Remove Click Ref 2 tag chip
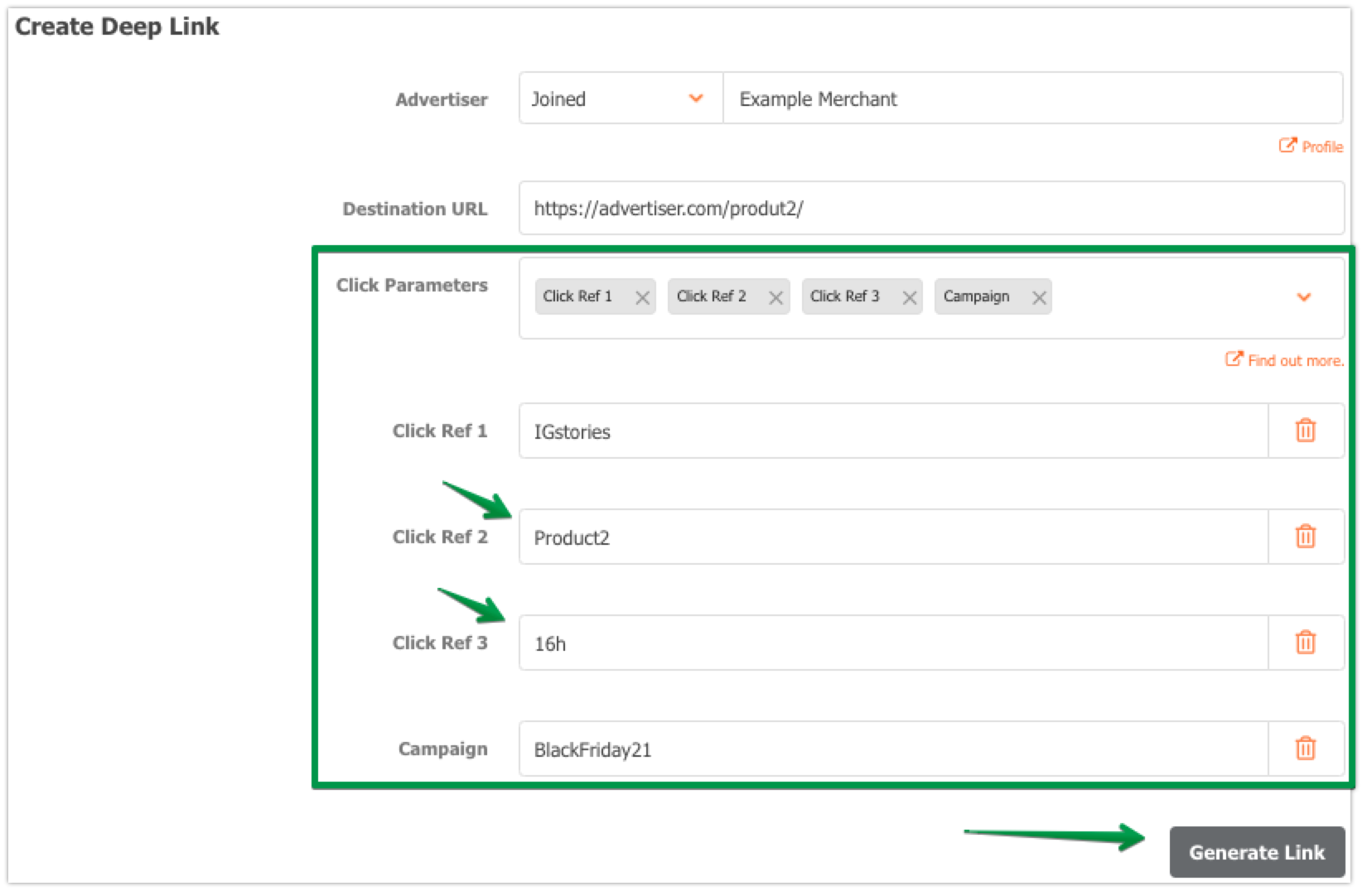The image size is (1372, 891). [x=775, y=297]
